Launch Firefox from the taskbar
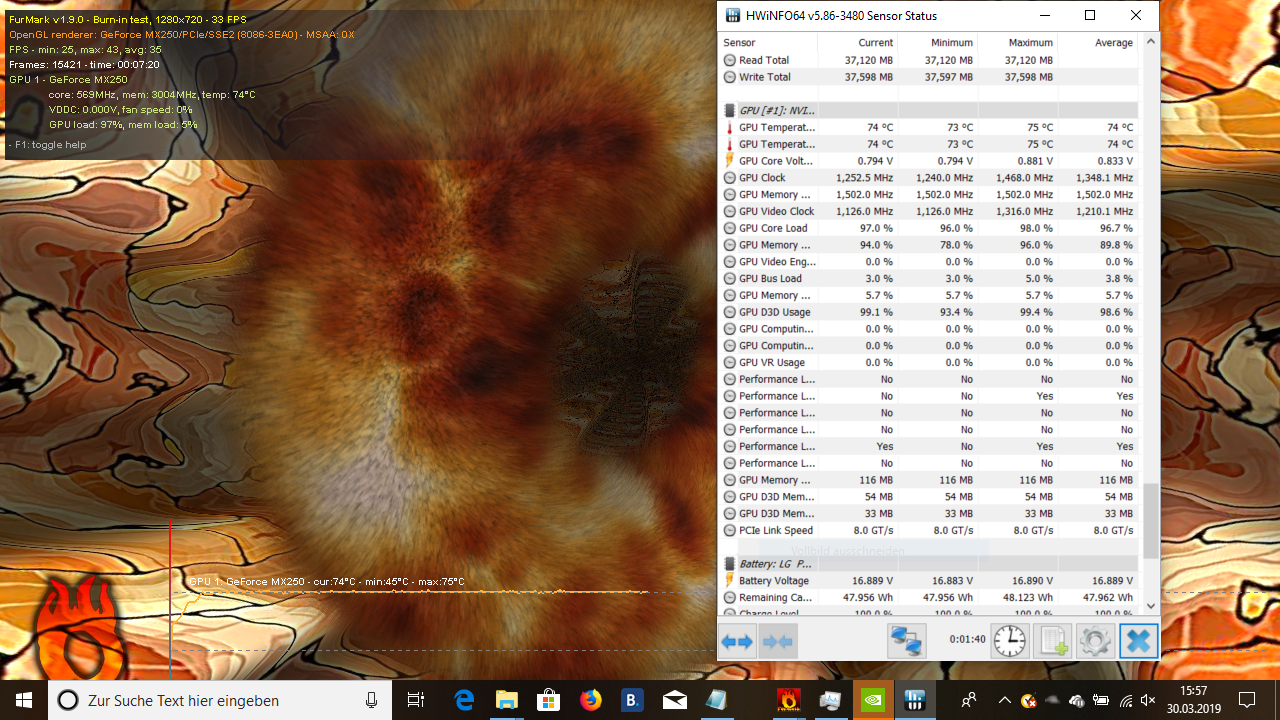Image resolution: width=1280 pixels, height=720 pixels. pyautogui.click(x=590, y=700)
